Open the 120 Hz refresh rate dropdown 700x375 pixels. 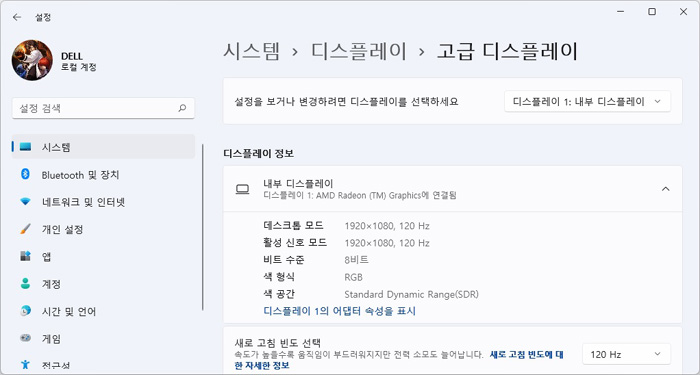pos(626,354)
